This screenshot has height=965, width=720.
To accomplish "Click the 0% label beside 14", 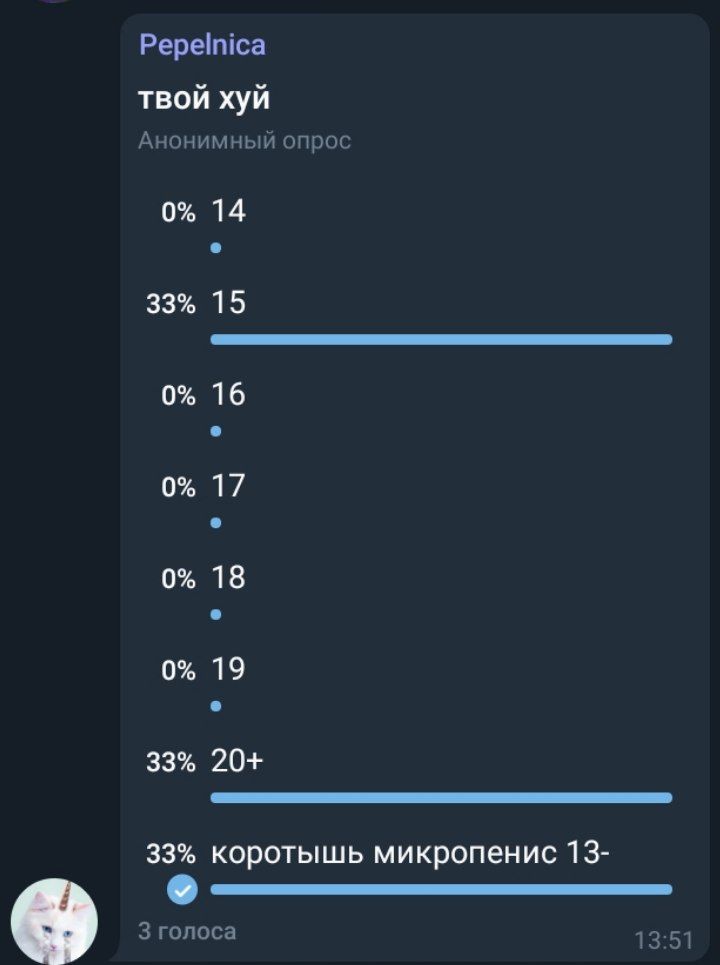I will [x=178, y=212].
